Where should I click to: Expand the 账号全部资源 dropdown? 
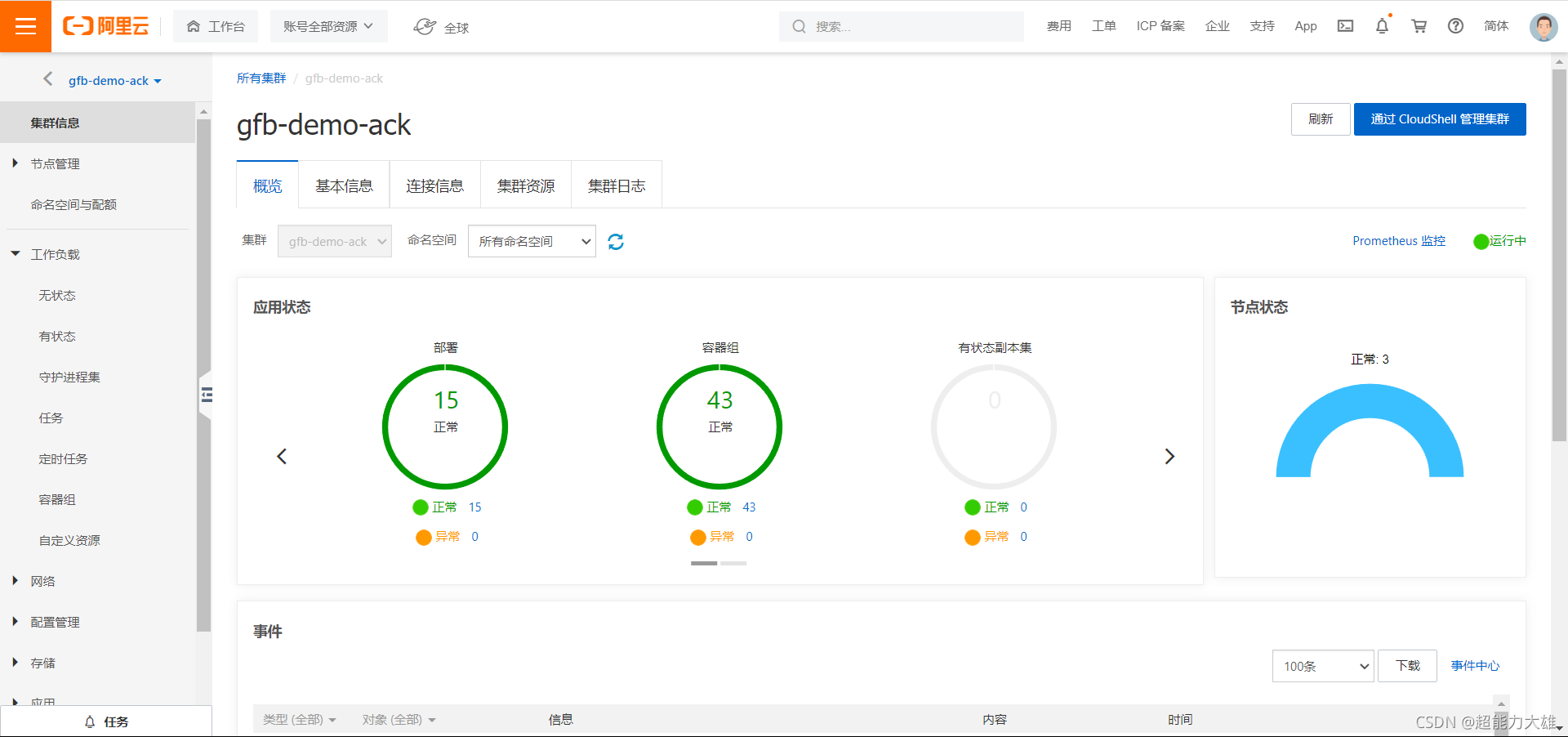tap(328, 26)
